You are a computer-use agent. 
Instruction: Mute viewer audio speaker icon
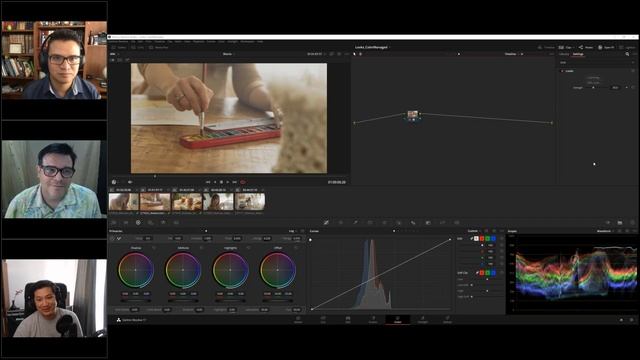click(x=130, y=182)
